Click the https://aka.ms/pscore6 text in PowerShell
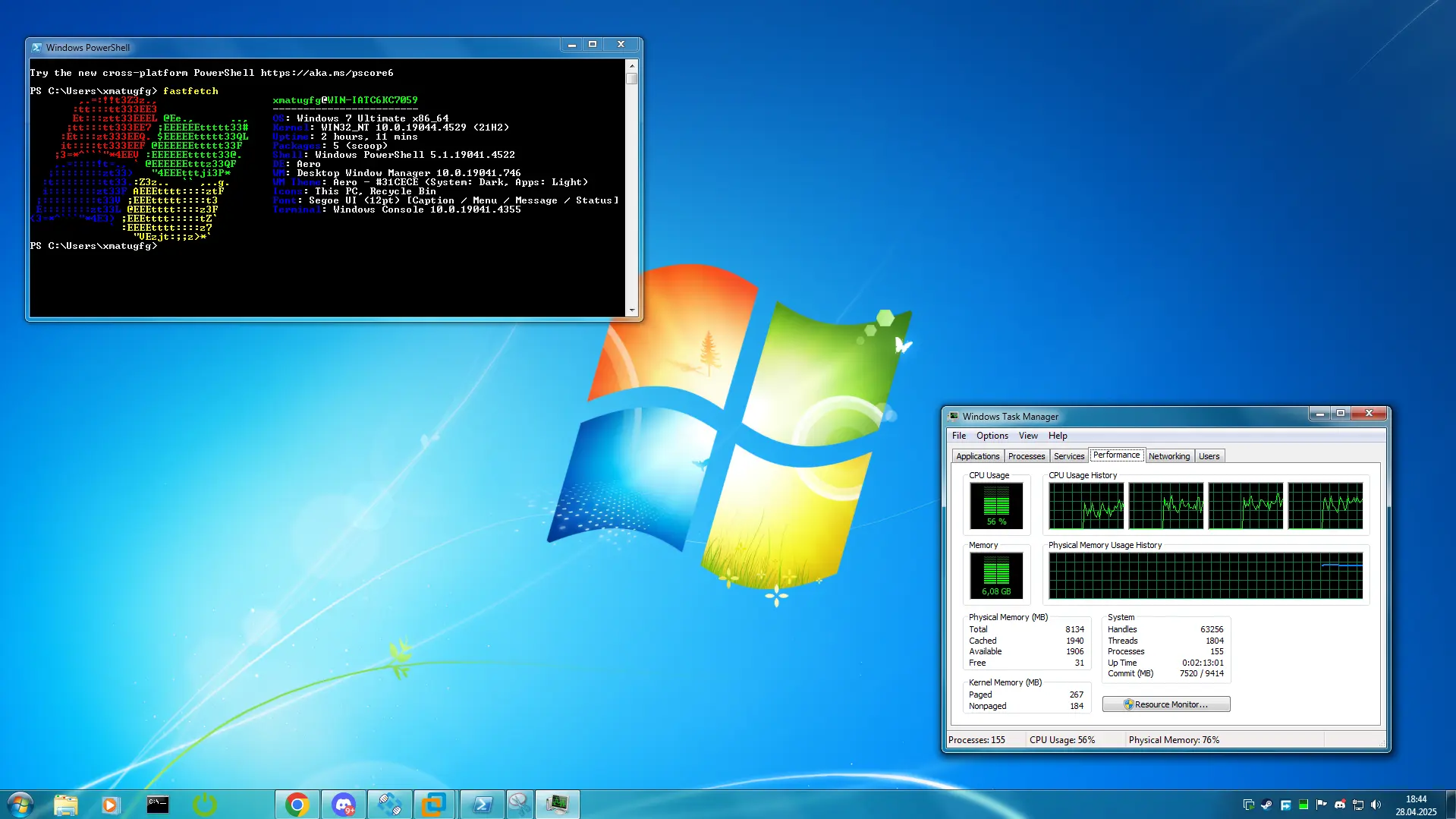 point(327,73)
